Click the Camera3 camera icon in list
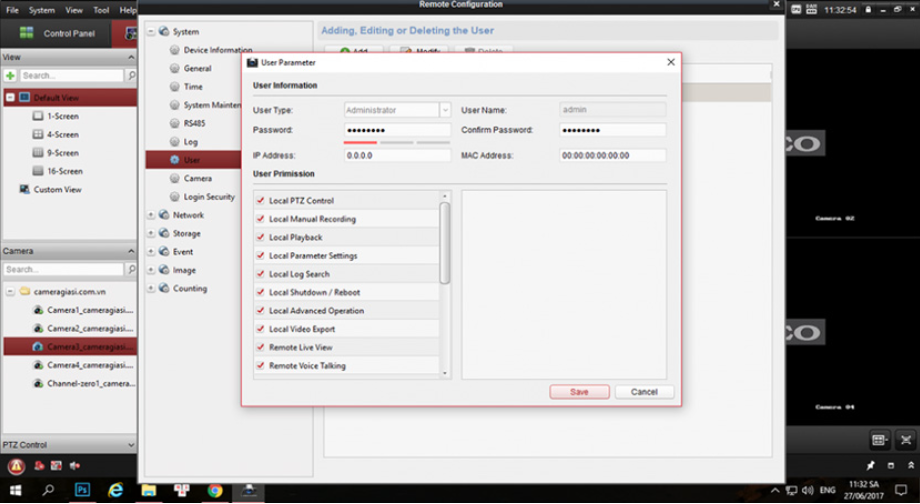The image size is (920, 504). [37, 346]
